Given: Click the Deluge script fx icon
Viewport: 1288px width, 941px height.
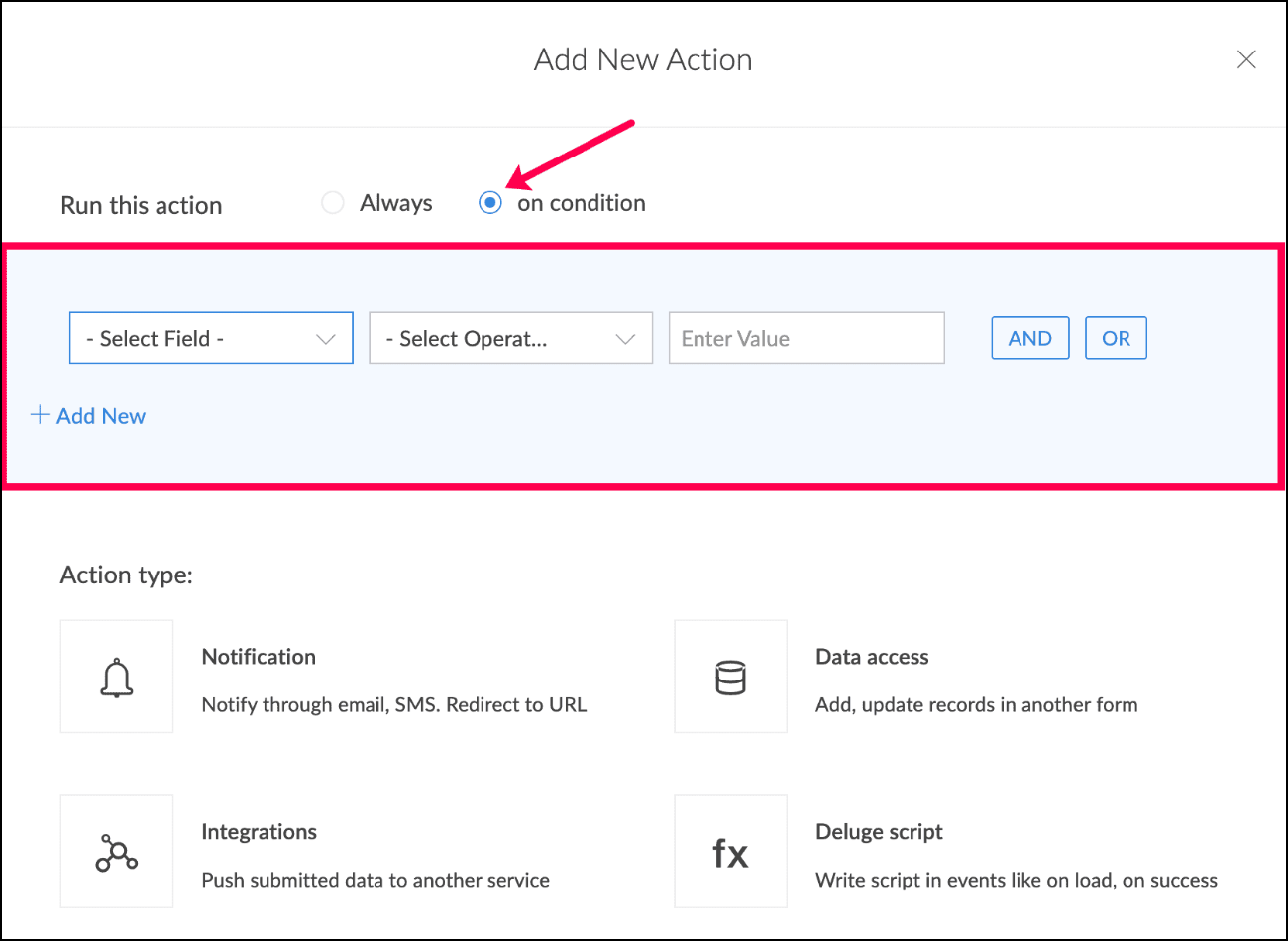Looking at the screenshot, I should 730,853.
